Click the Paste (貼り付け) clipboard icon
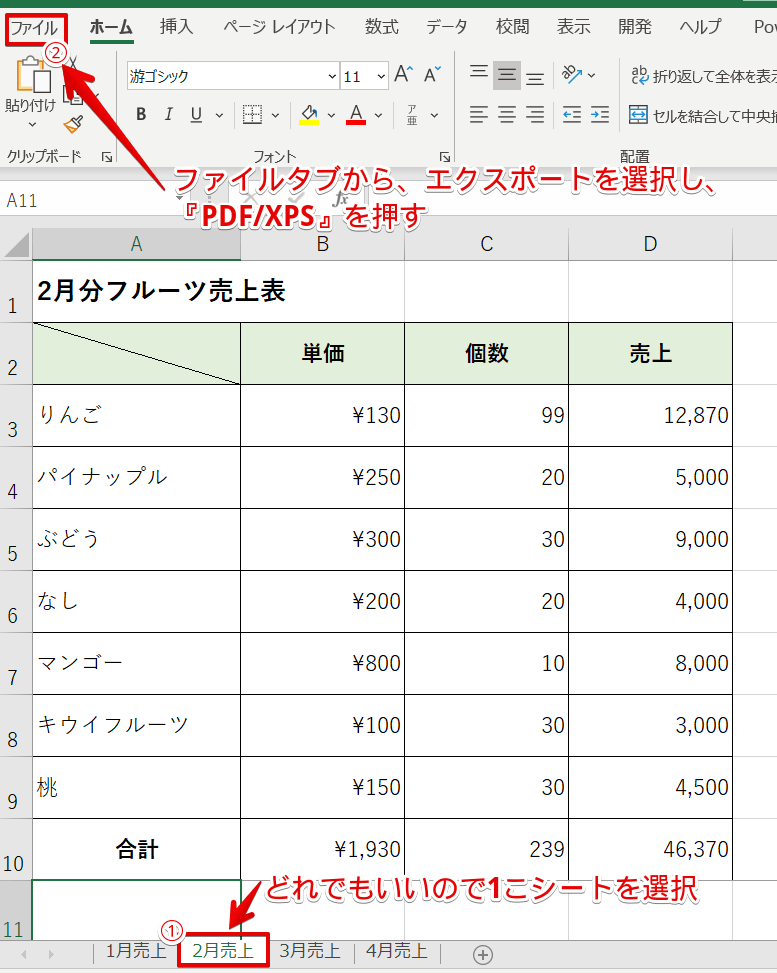This screenshot has height=973, width=777. click(32, 75)
